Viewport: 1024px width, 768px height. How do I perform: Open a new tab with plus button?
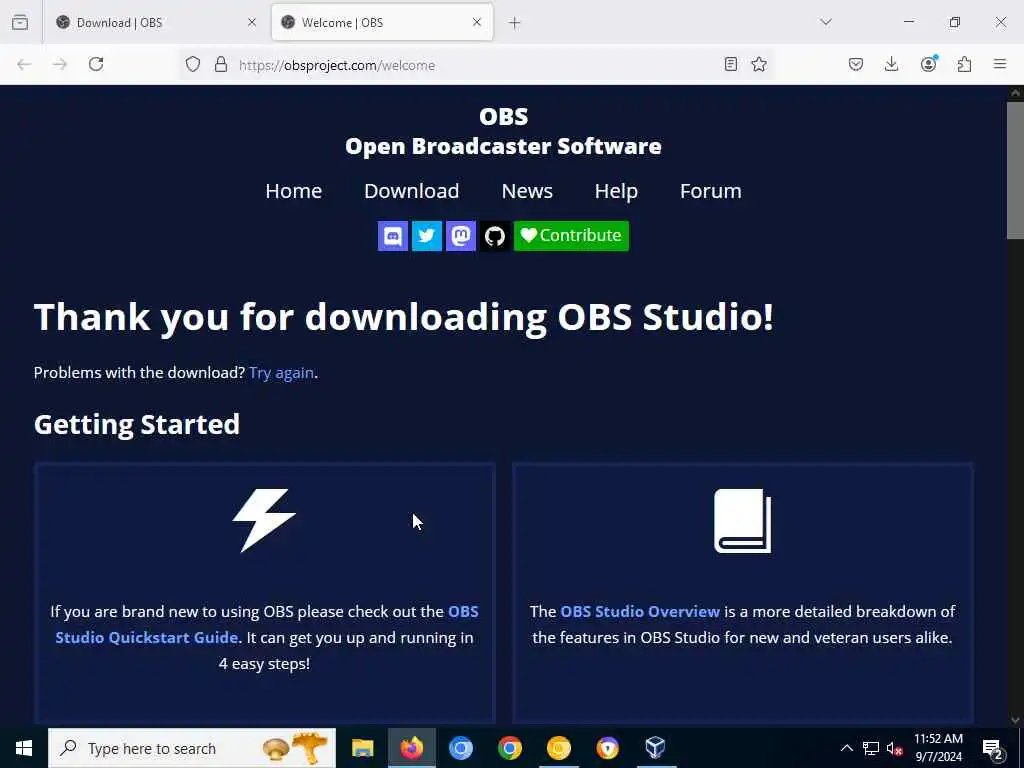click(x=515, y=23)
